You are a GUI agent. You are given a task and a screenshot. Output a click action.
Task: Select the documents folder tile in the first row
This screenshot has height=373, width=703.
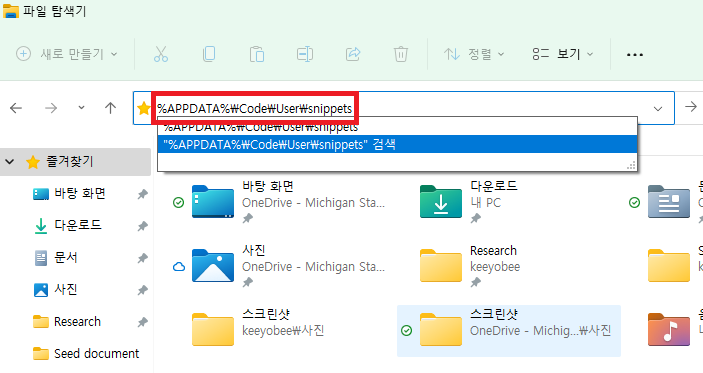(668, 202)
